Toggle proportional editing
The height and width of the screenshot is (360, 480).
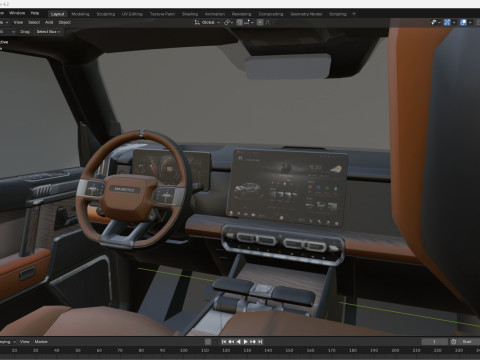(x=260, y=22)
